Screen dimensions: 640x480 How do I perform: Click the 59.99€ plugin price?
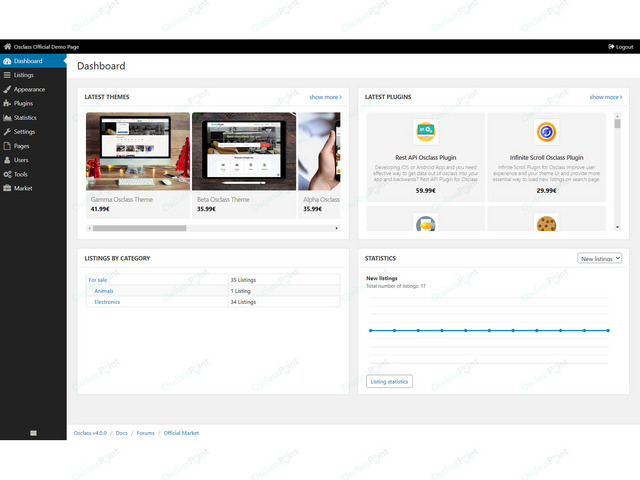pos(425,191)
